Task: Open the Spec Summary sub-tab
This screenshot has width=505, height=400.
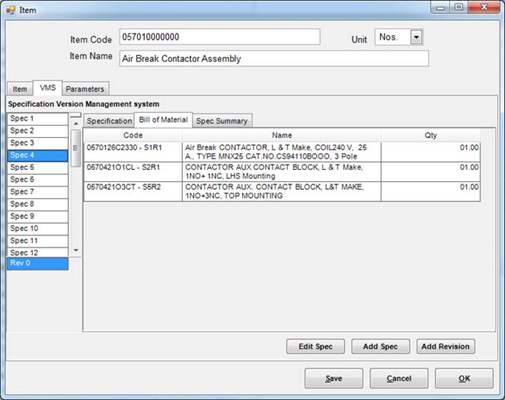Action: [x=222, y=121]
